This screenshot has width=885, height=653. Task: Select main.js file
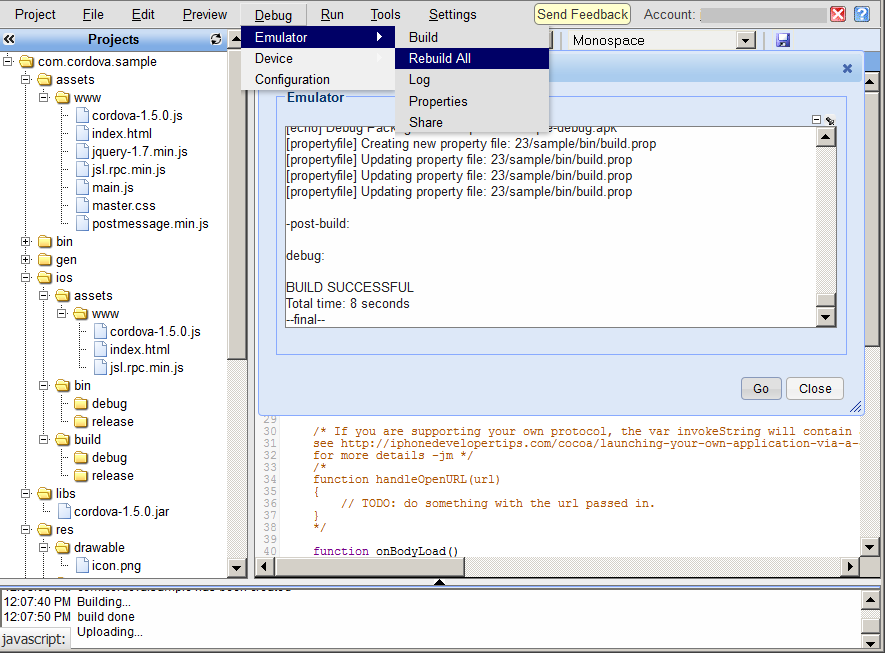(113, 188)
